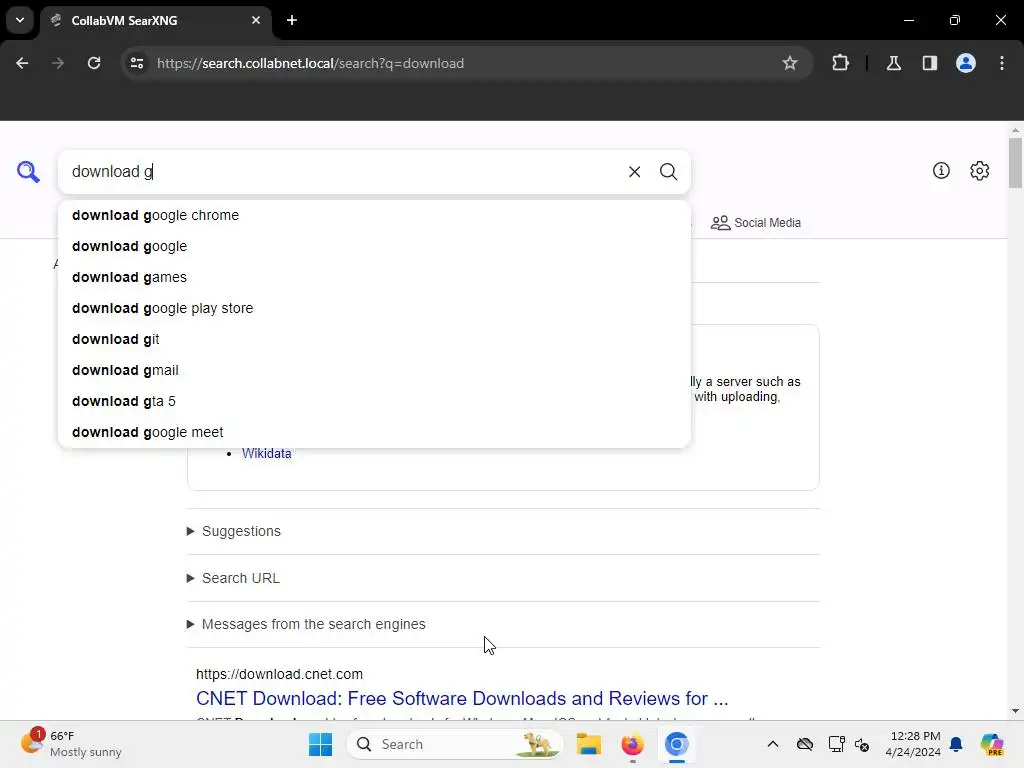Open the weather widget 66°F
This screenshot has width=1024, height=768.
[x=71, y=744]
